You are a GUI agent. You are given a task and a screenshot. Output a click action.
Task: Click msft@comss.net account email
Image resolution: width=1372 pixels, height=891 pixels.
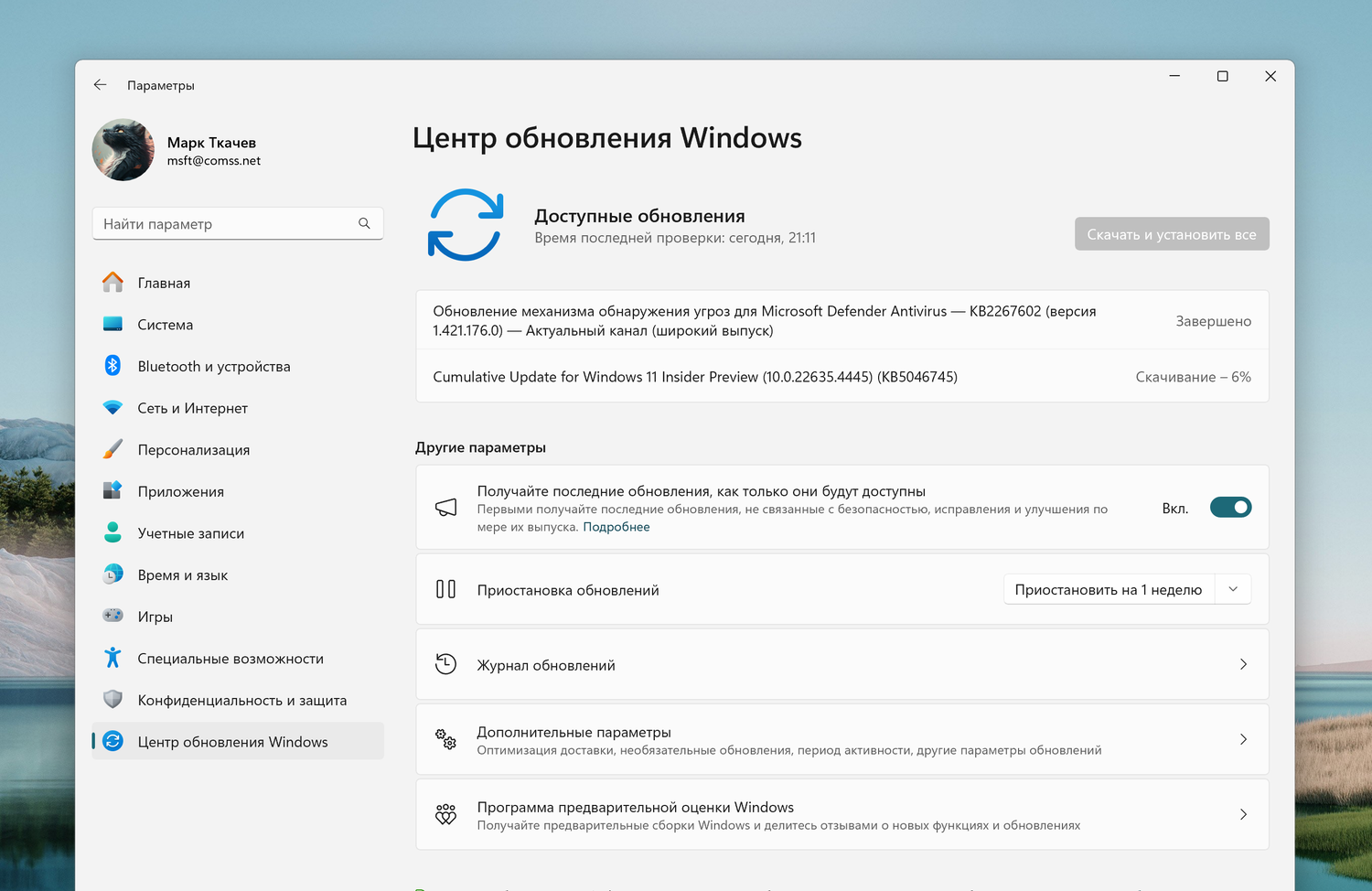tap(214, 161)
